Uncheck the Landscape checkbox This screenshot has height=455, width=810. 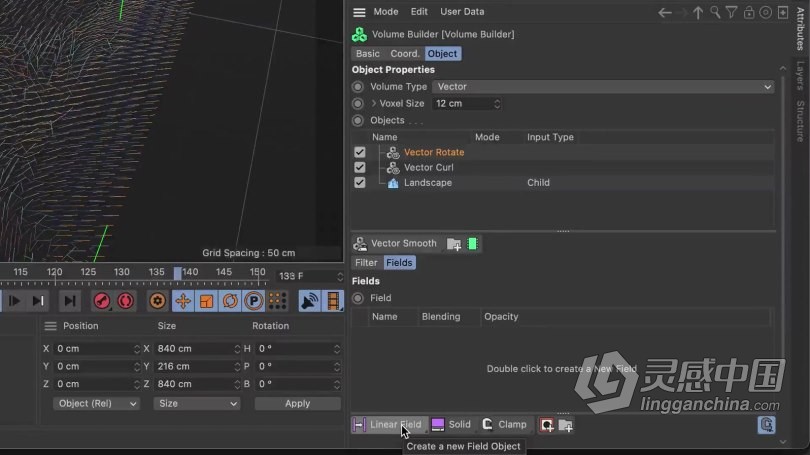pos(360,183)
